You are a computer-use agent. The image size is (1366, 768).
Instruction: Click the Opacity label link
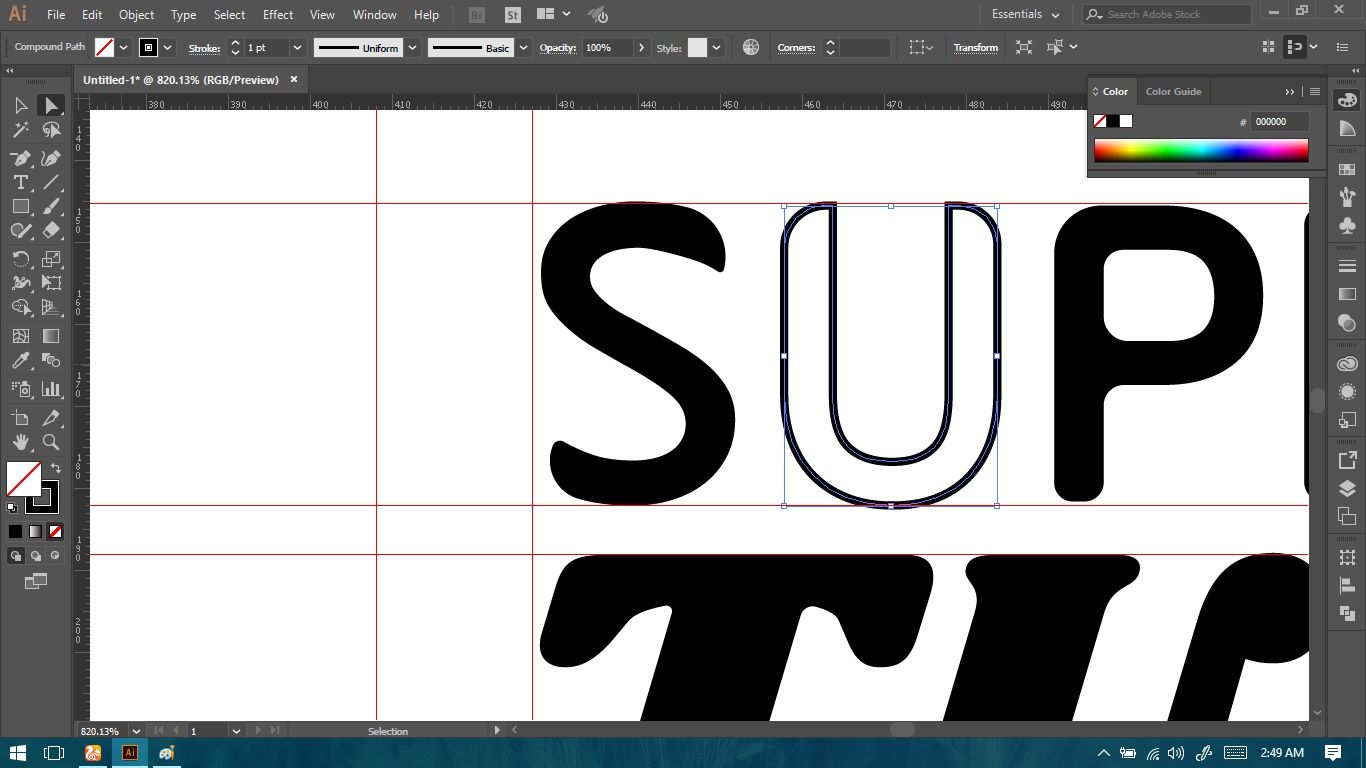point(558,48)
